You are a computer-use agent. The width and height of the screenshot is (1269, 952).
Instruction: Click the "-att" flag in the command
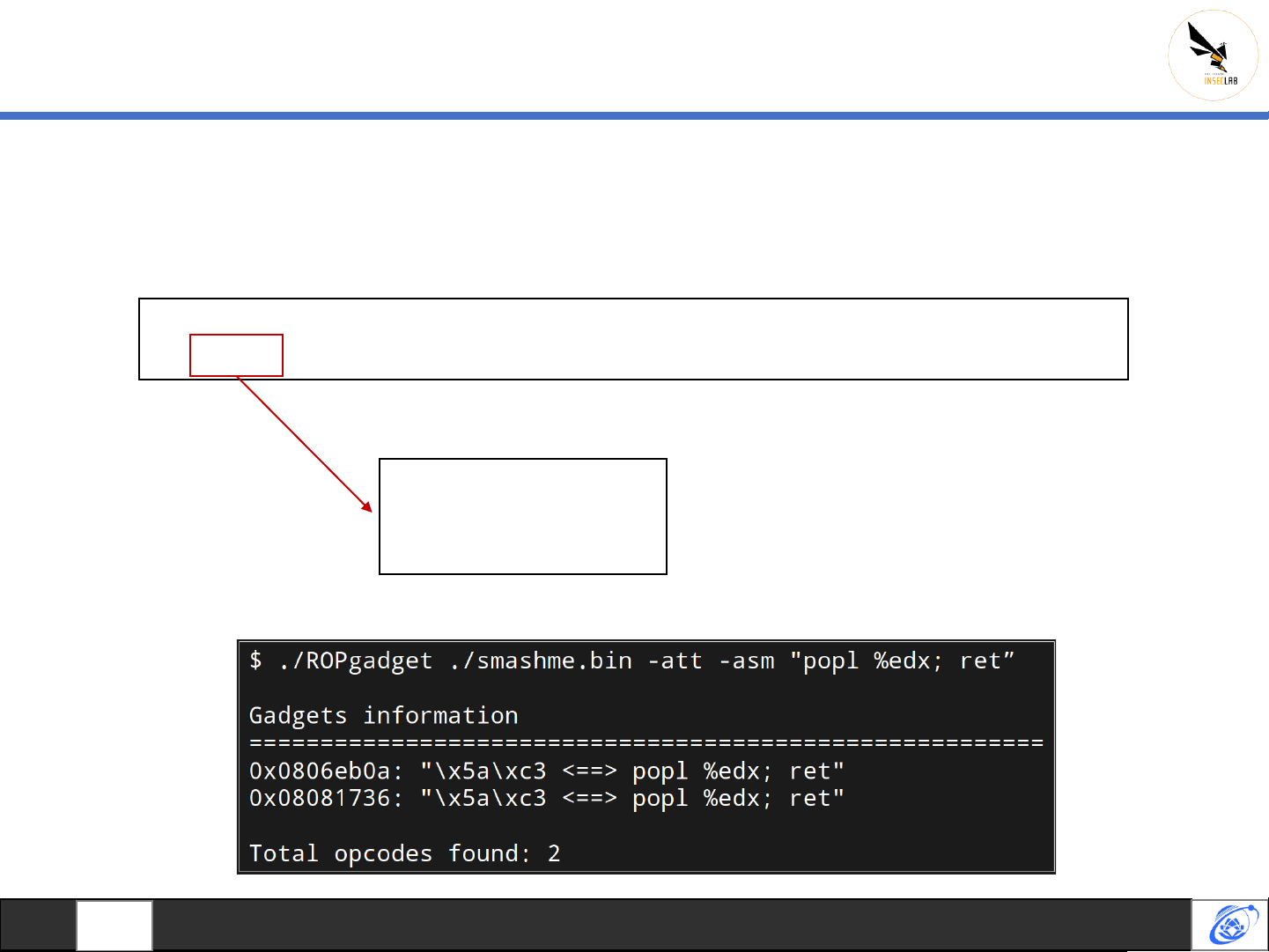pos(675,660)
